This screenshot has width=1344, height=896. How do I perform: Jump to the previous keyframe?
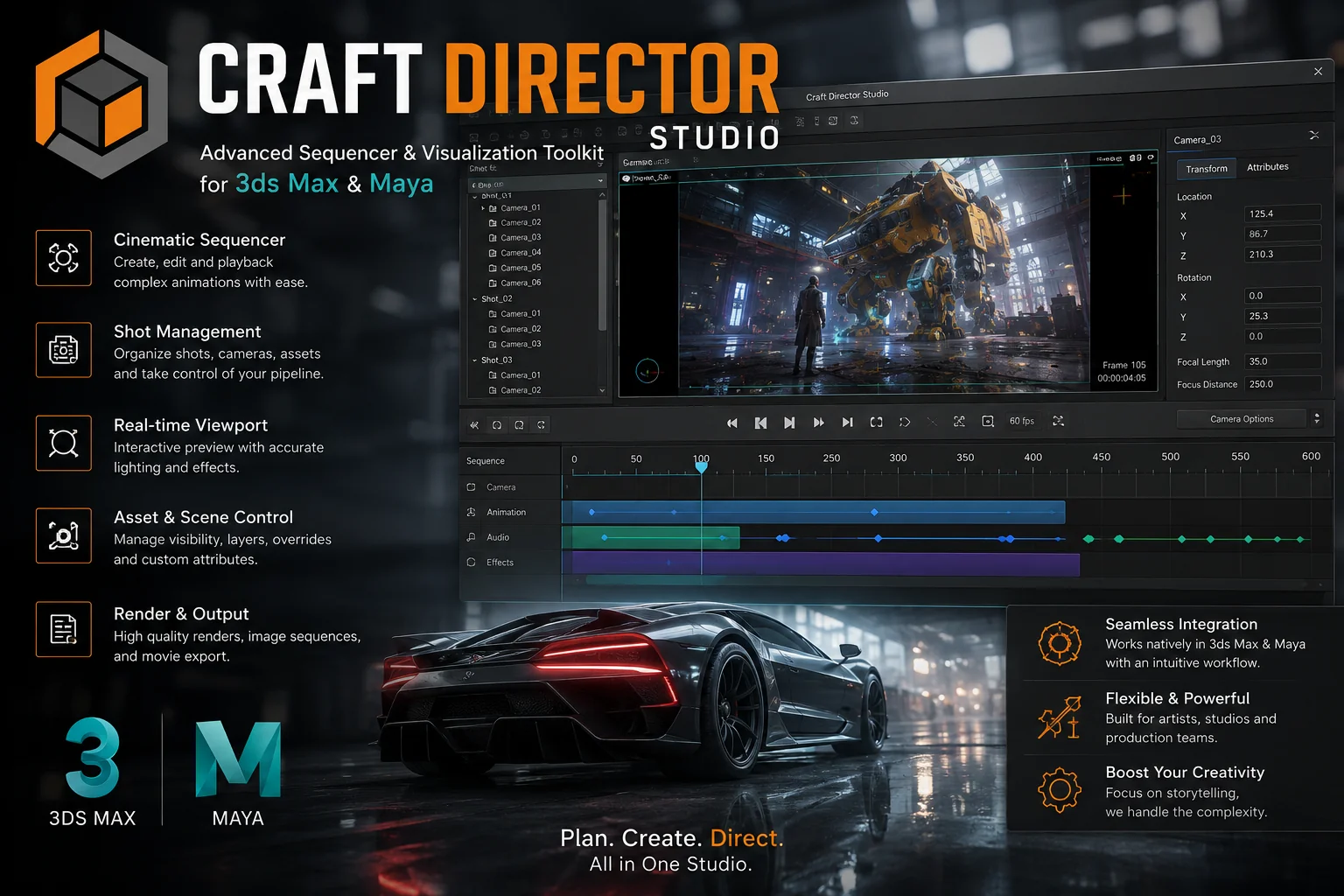coord(760,423)
